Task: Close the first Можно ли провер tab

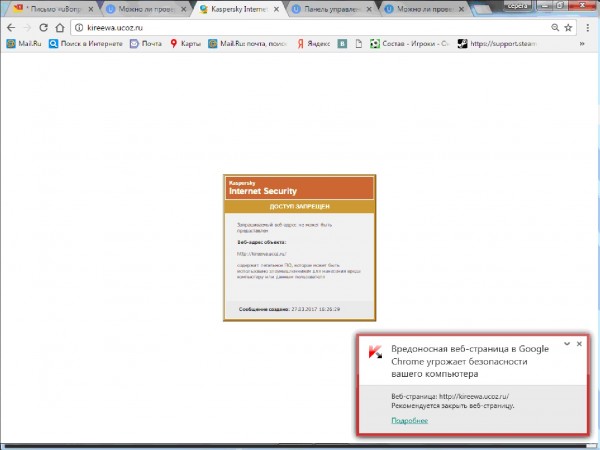Action: click(x=184, y=9)
